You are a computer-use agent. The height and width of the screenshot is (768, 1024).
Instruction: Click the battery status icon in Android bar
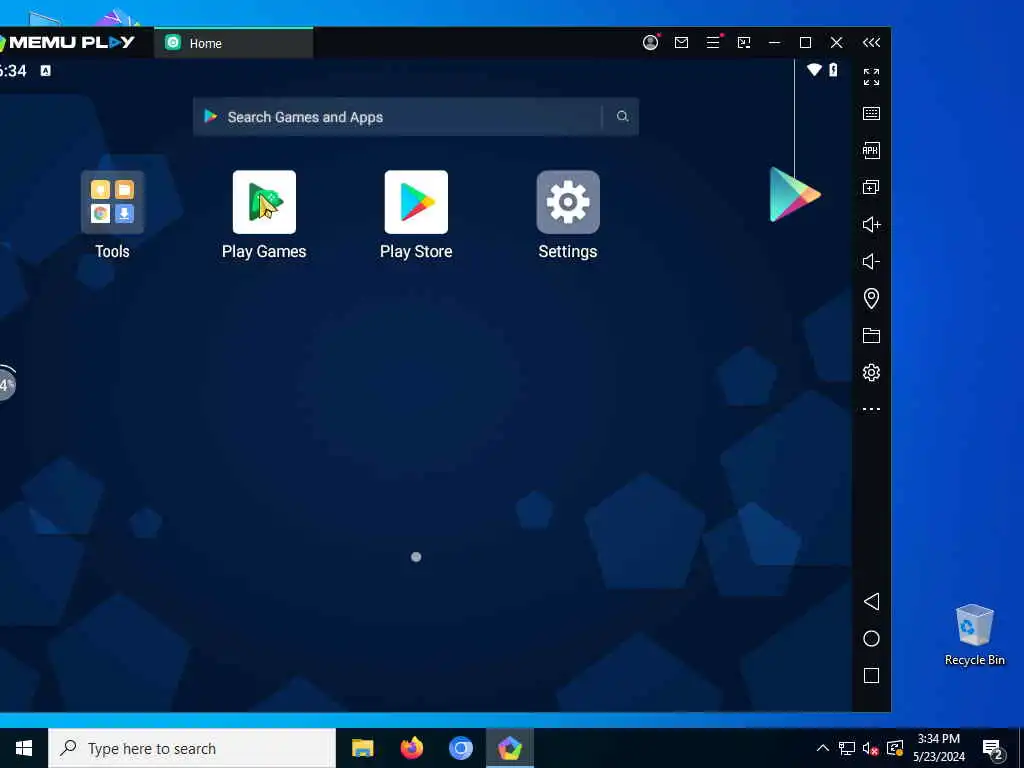click(833, 70)
